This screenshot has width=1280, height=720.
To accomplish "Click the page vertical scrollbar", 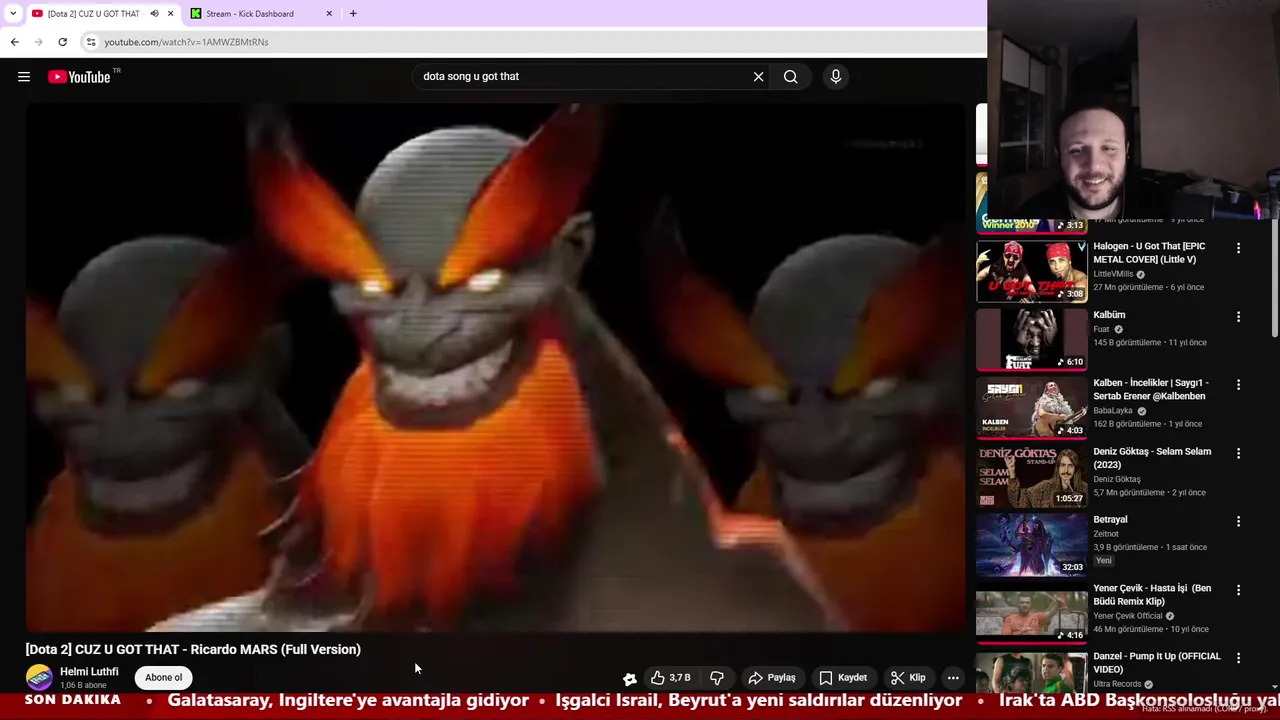I will point(1274,276).
